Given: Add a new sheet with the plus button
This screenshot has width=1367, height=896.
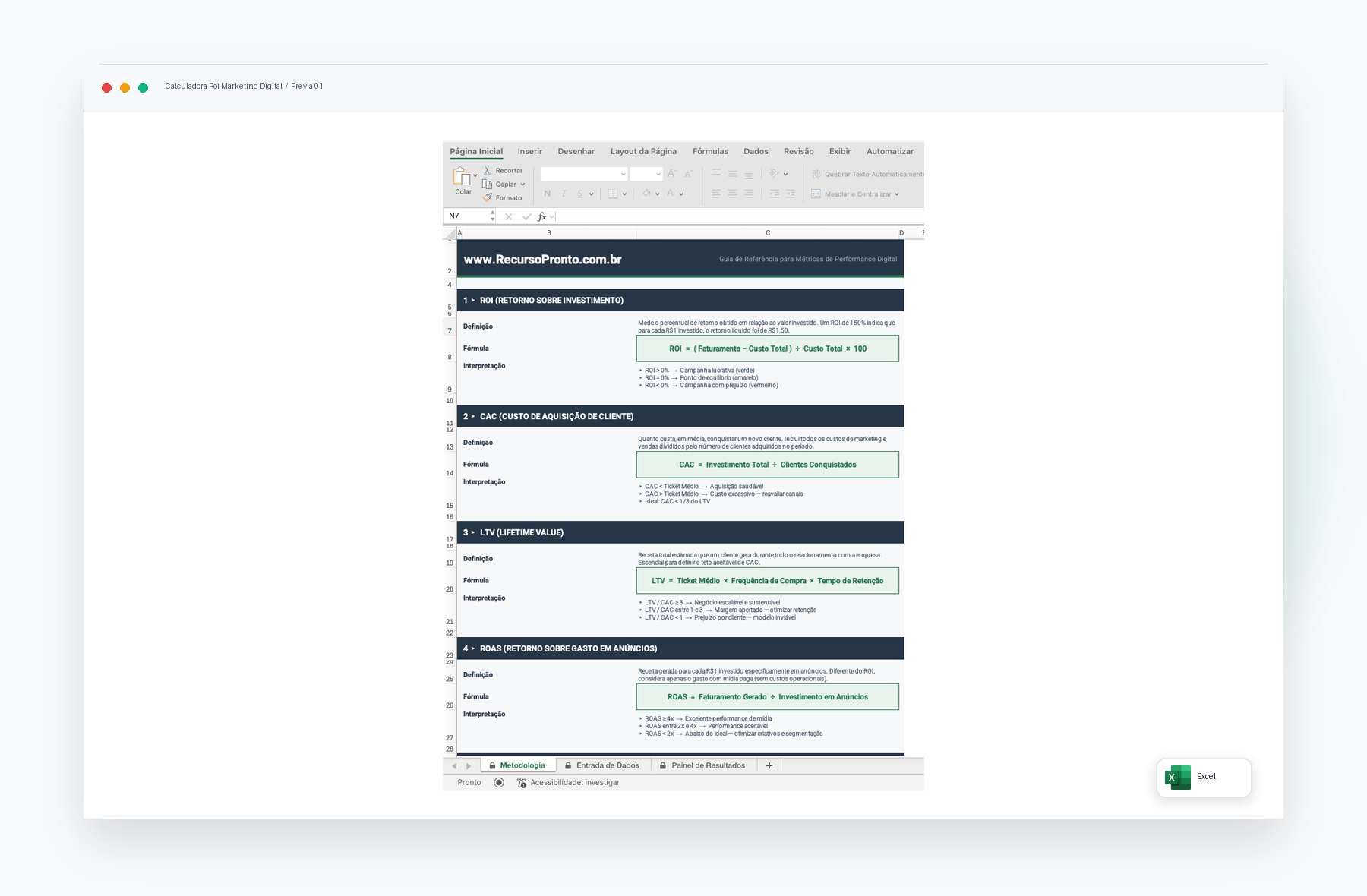Looking at the screenshot, I should pos(769,765).
